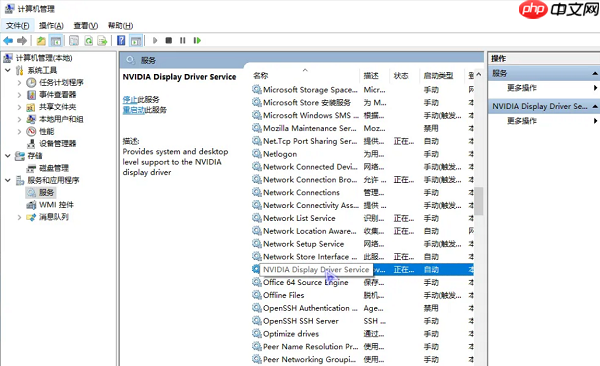600x366 pixels.
Task: Toggle the Show/Hide Action Pane toolbar icon
Action: [x=136, y=40]
